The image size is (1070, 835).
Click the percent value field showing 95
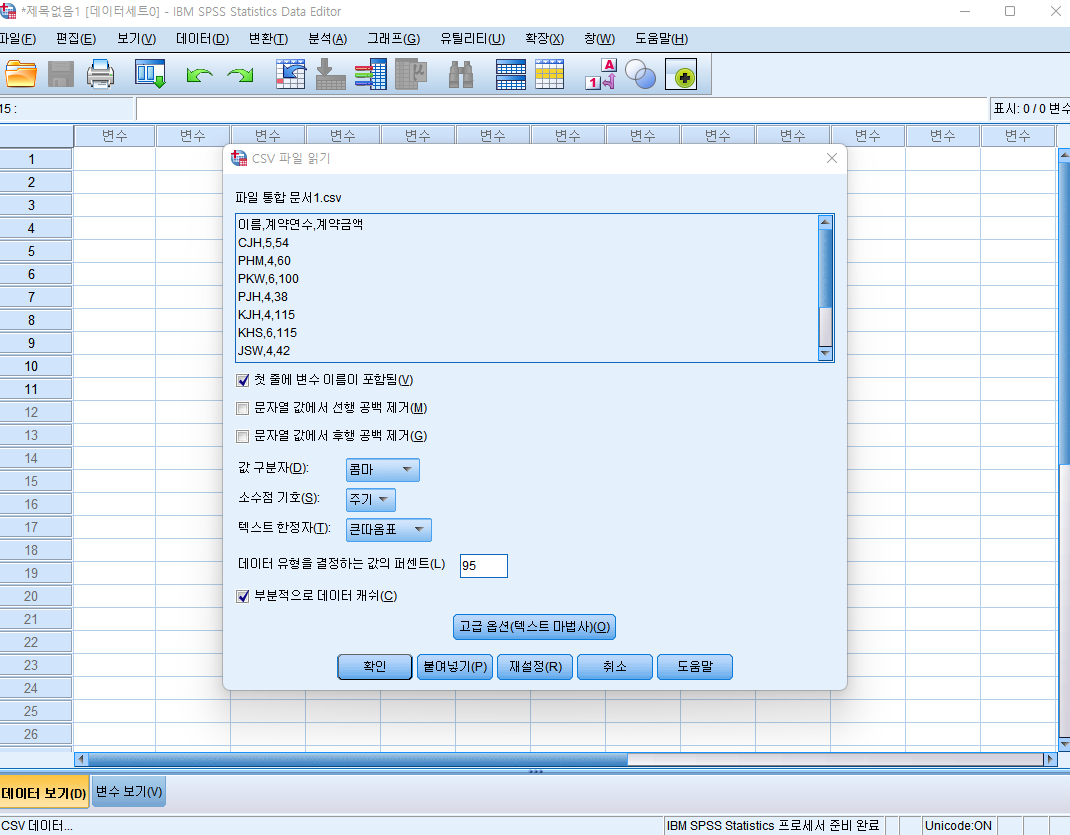click(484, 566)
